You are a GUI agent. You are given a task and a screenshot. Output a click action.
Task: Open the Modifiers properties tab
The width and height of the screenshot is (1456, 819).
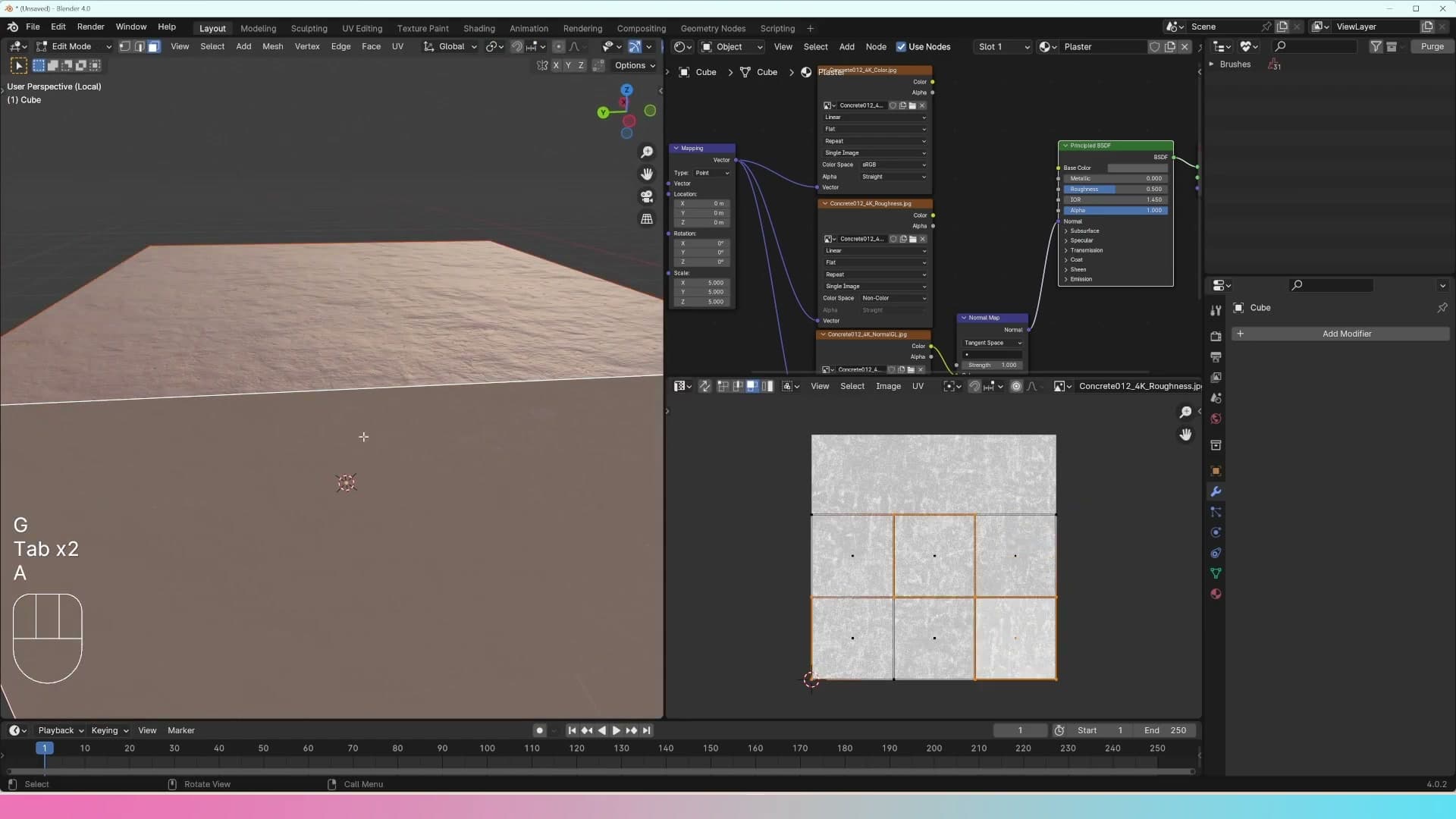pos(1216,491)
